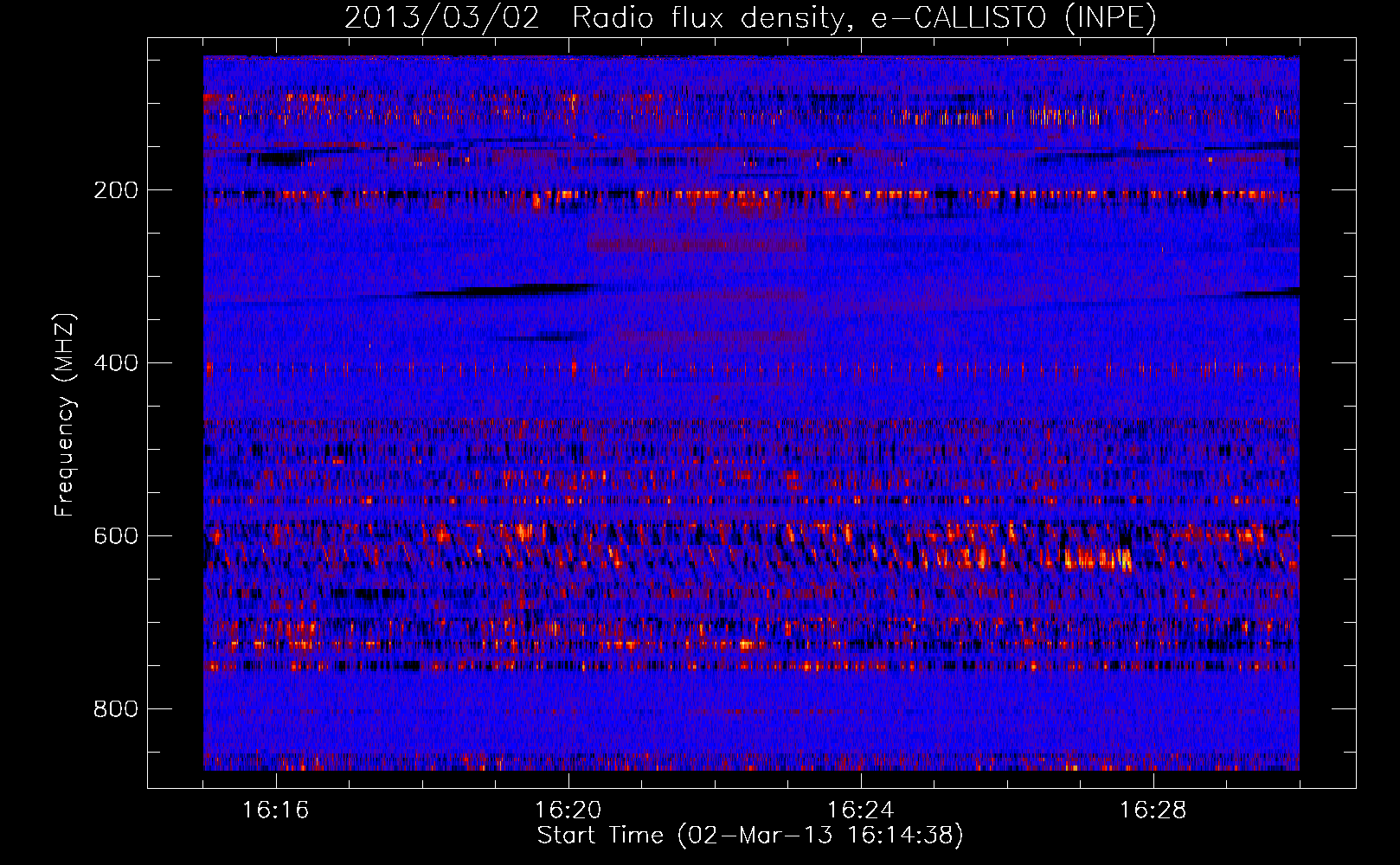Click the "400" frequency tick label
The height and width of the screenshot is (865, 1400).
coord(116,363)
